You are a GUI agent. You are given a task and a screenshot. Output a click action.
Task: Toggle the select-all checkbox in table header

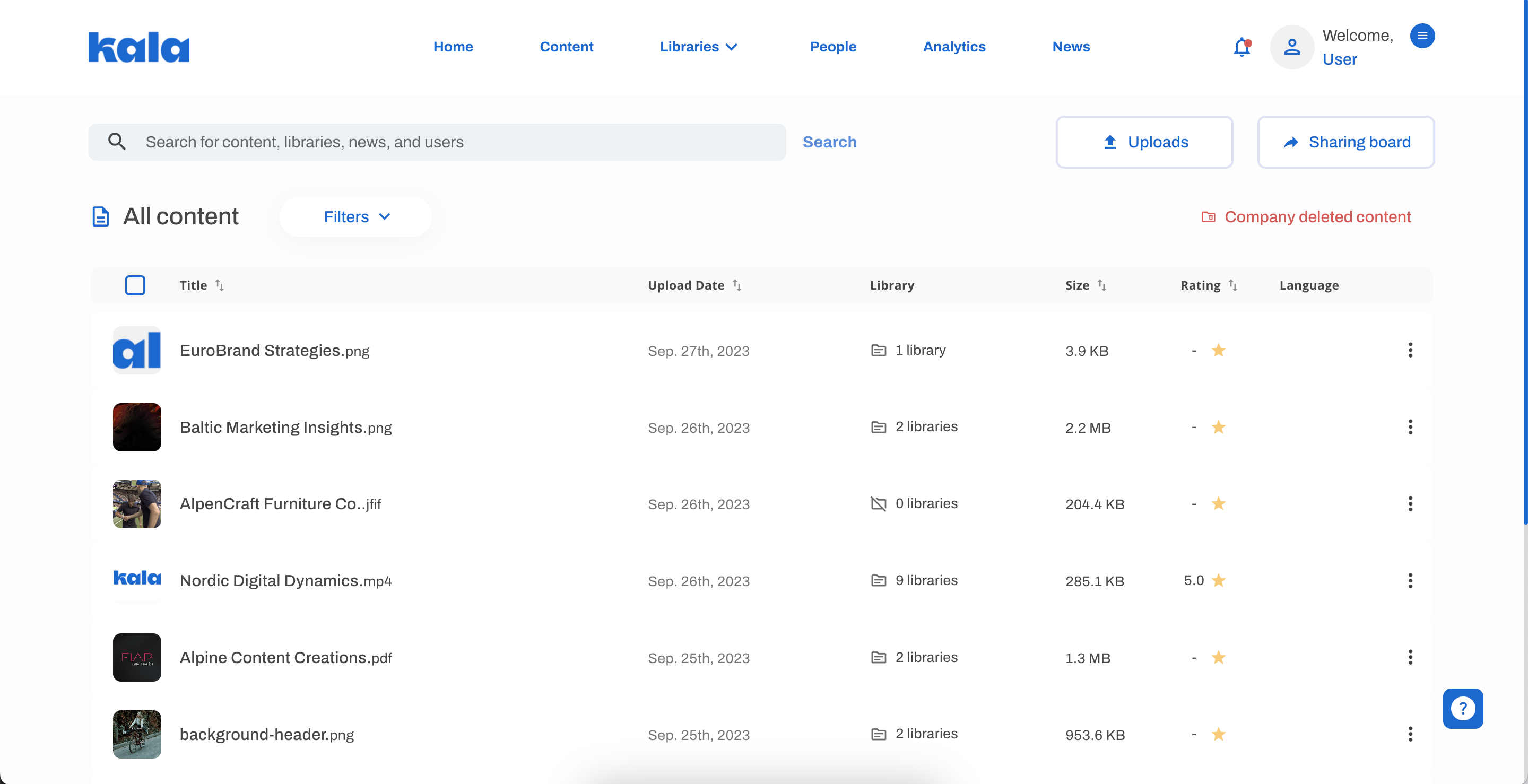click(135, 285)
